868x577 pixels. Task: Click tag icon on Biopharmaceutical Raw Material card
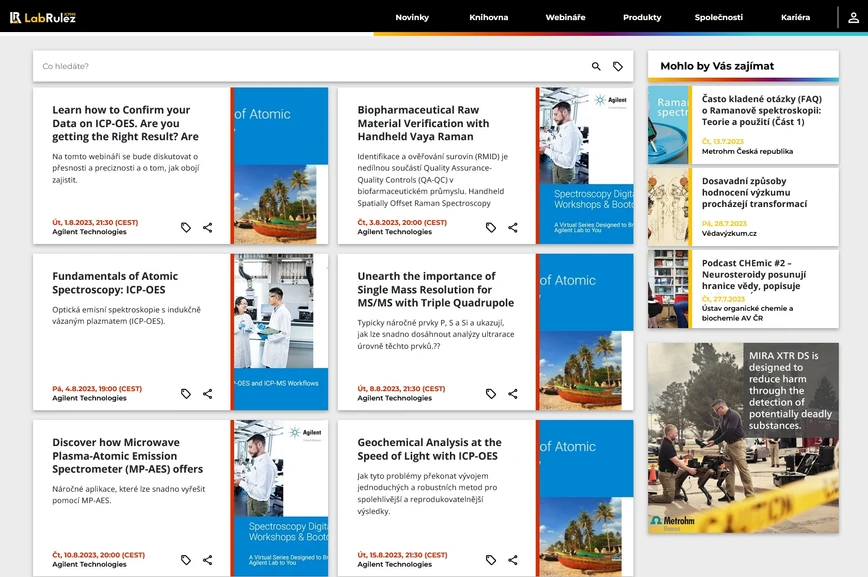(x=491, y=228)
